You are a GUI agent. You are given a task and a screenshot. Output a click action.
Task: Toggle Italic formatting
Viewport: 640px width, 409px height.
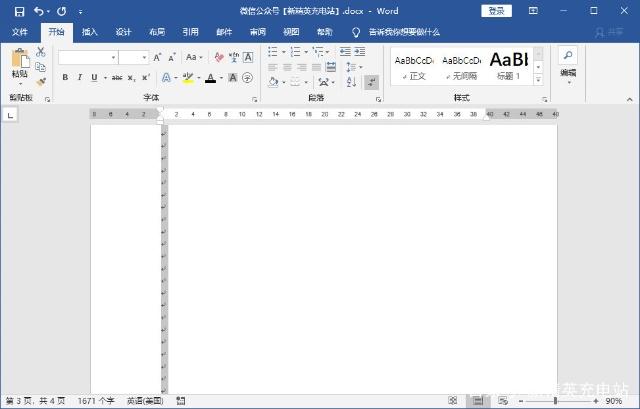pyautogui.click(x=80, y=77)
